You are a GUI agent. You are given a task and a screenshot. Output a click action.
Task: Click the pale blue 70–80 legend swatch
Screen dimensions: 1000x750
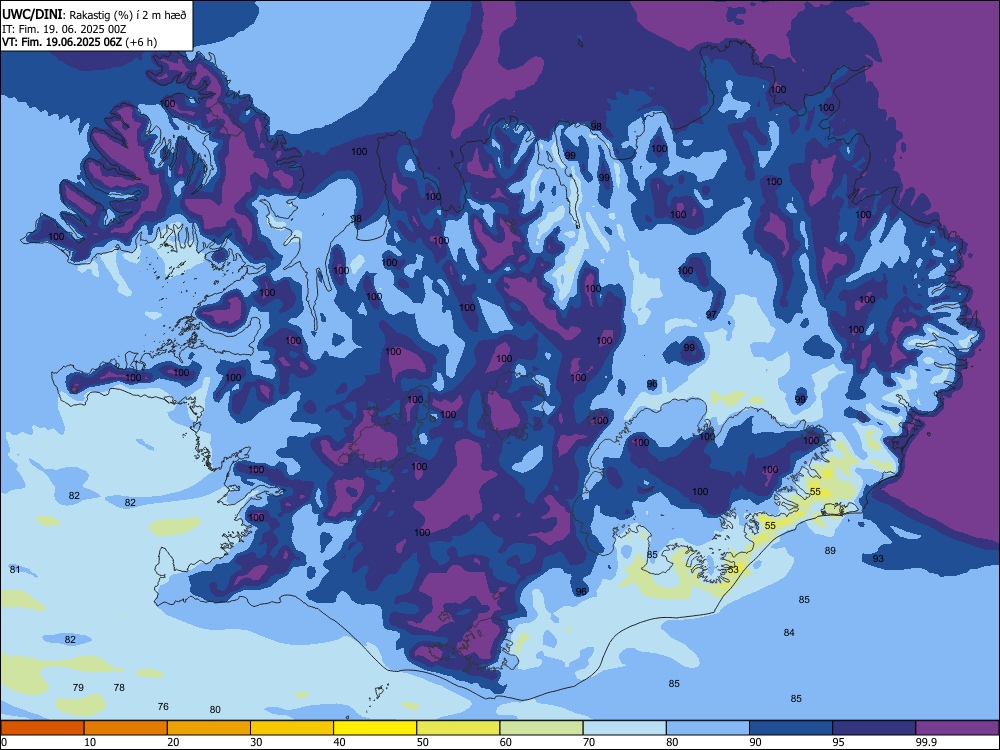click(625, 728)
